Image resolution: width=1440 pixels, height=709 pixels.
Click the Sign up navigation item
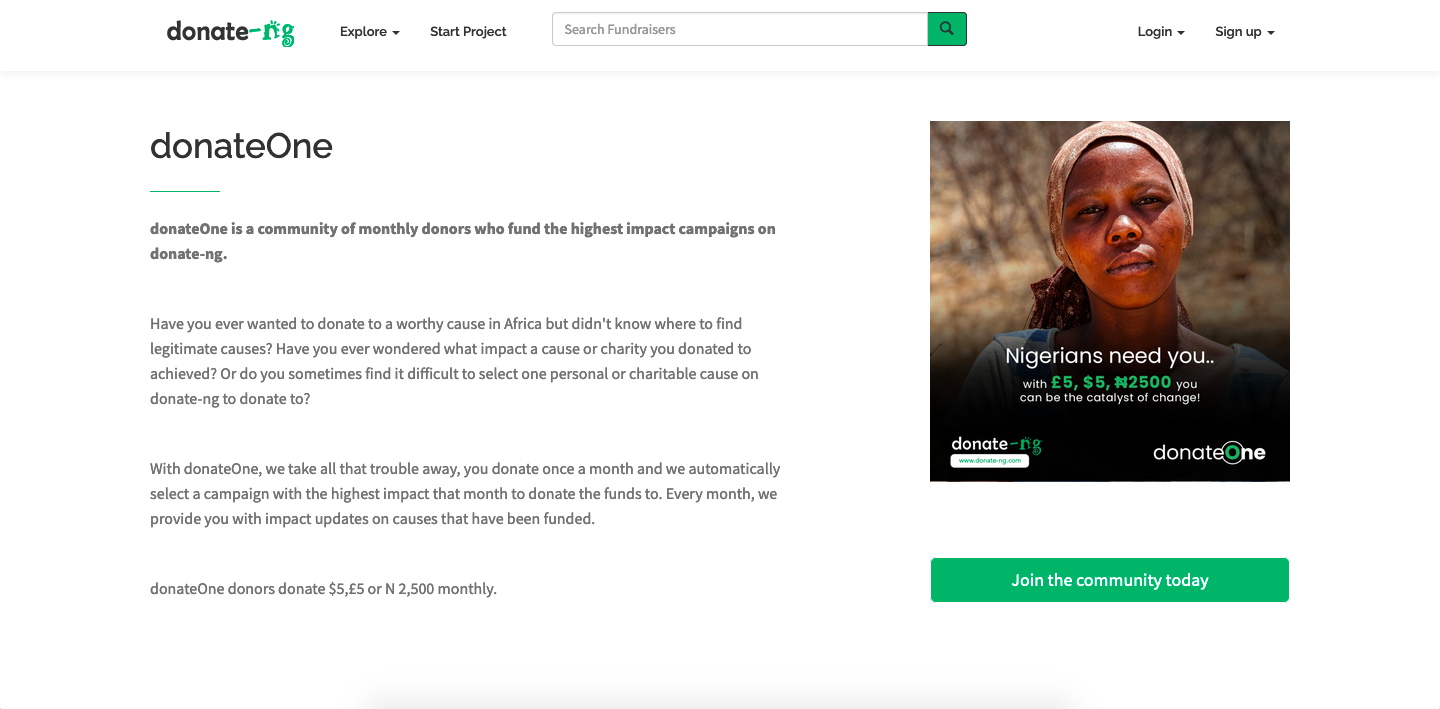click(x=1238, y=31)
